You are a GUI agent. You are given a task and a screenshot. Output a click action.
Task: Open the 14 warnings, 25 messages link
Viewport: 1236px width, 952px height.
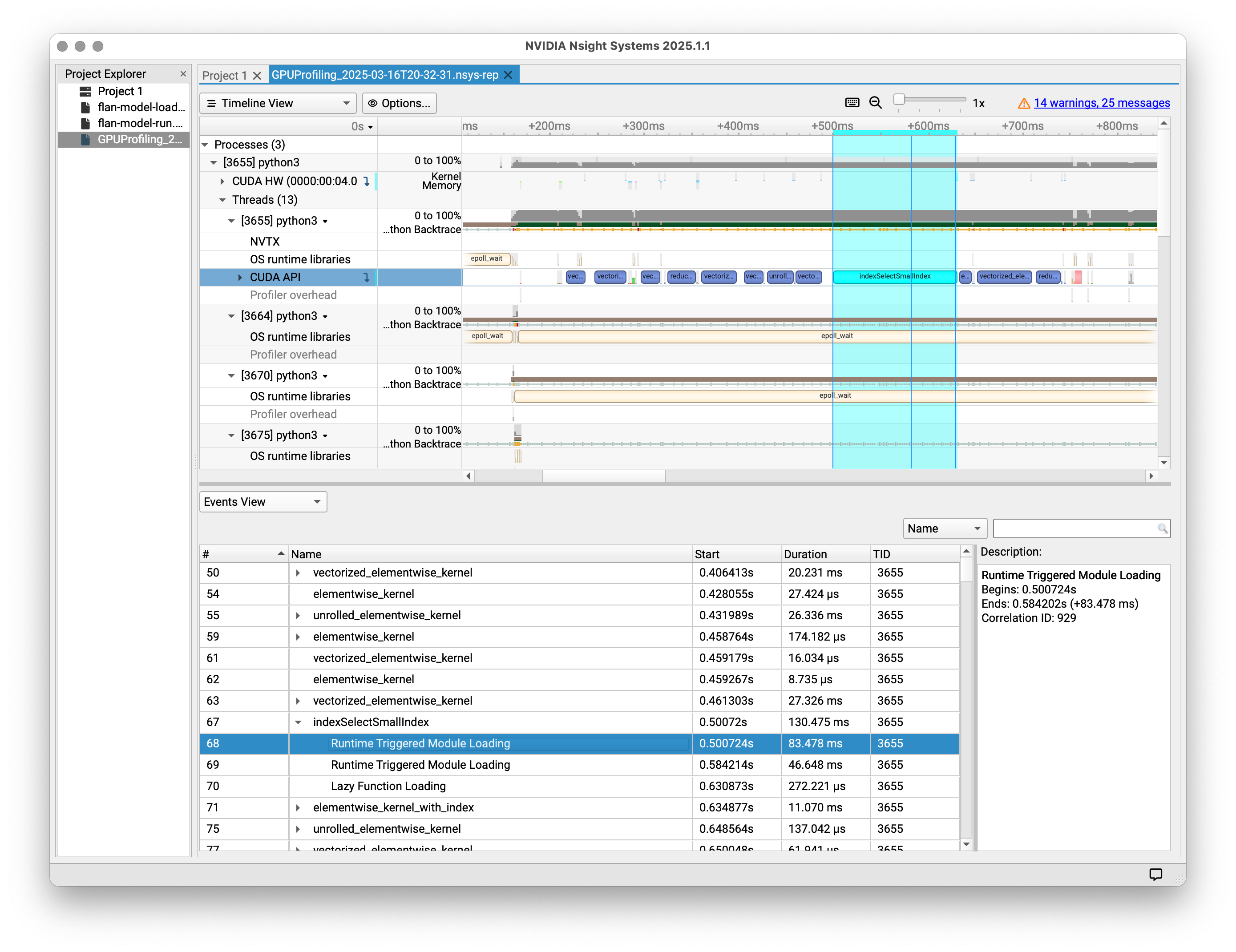(1101, 103)
